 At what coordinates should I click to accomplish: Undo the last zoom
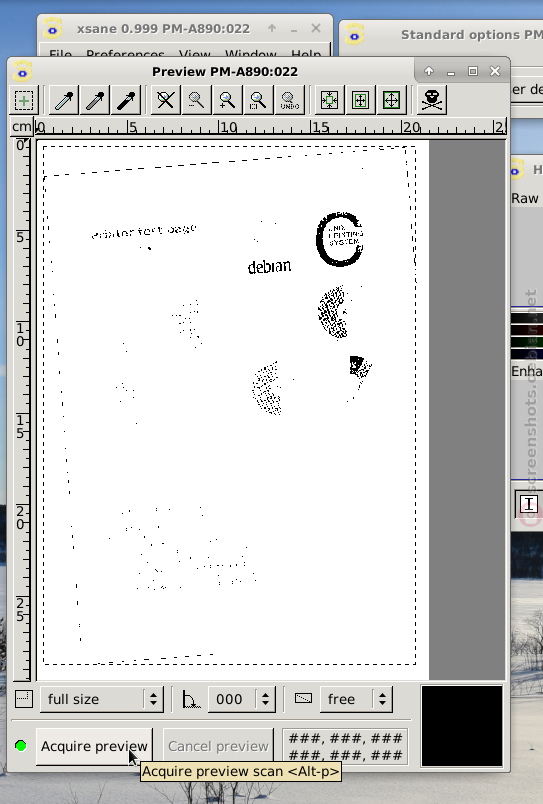coord(290,100)
